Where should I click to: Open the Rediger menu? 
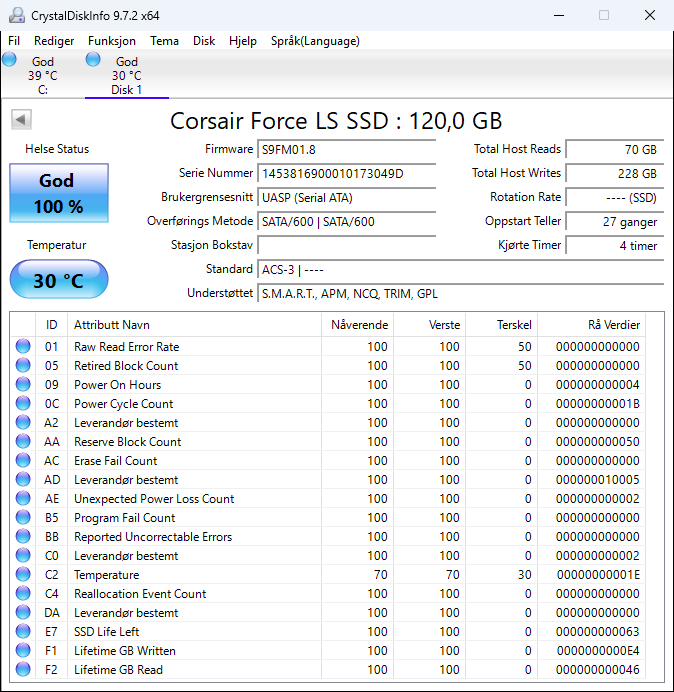point(54,41)
